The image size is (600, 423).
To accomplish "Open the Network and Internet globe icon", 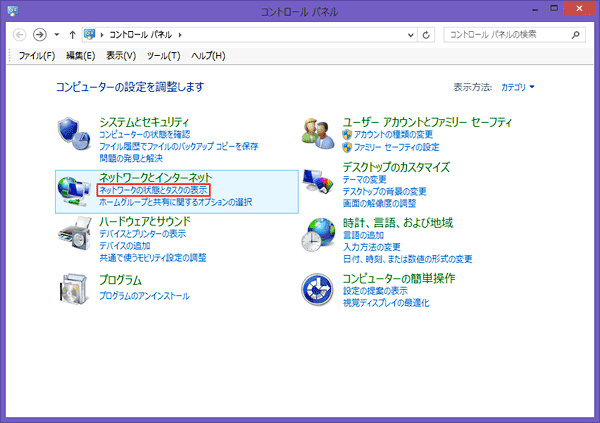I will (x=74, y=191).
